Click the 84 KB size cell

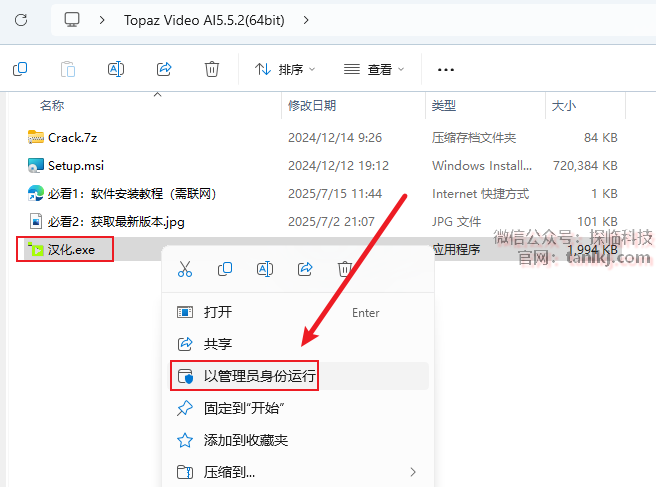coord(601,138)
